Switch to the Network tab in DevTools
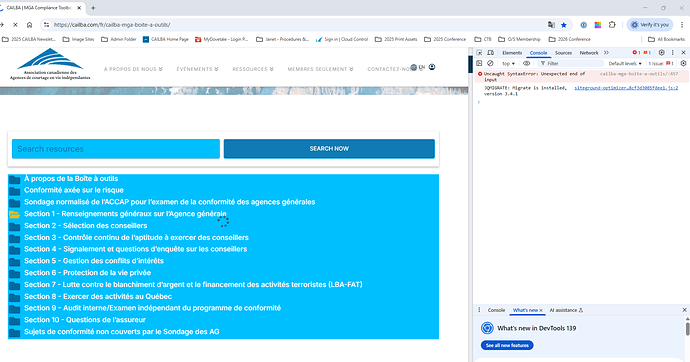 click(589, 53)
